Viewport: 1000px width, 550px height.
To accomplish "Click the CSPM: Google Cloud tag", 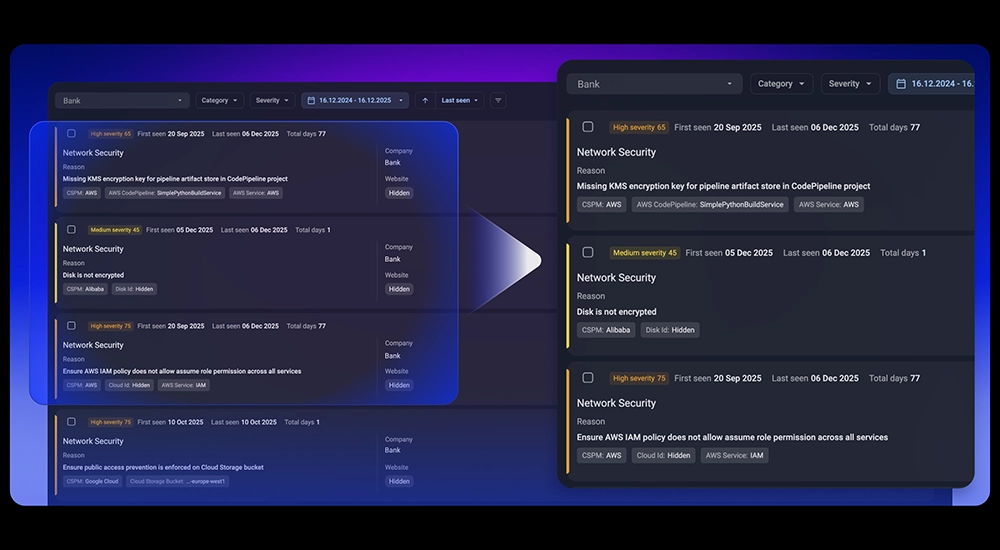I will click(x=92, y=481).
